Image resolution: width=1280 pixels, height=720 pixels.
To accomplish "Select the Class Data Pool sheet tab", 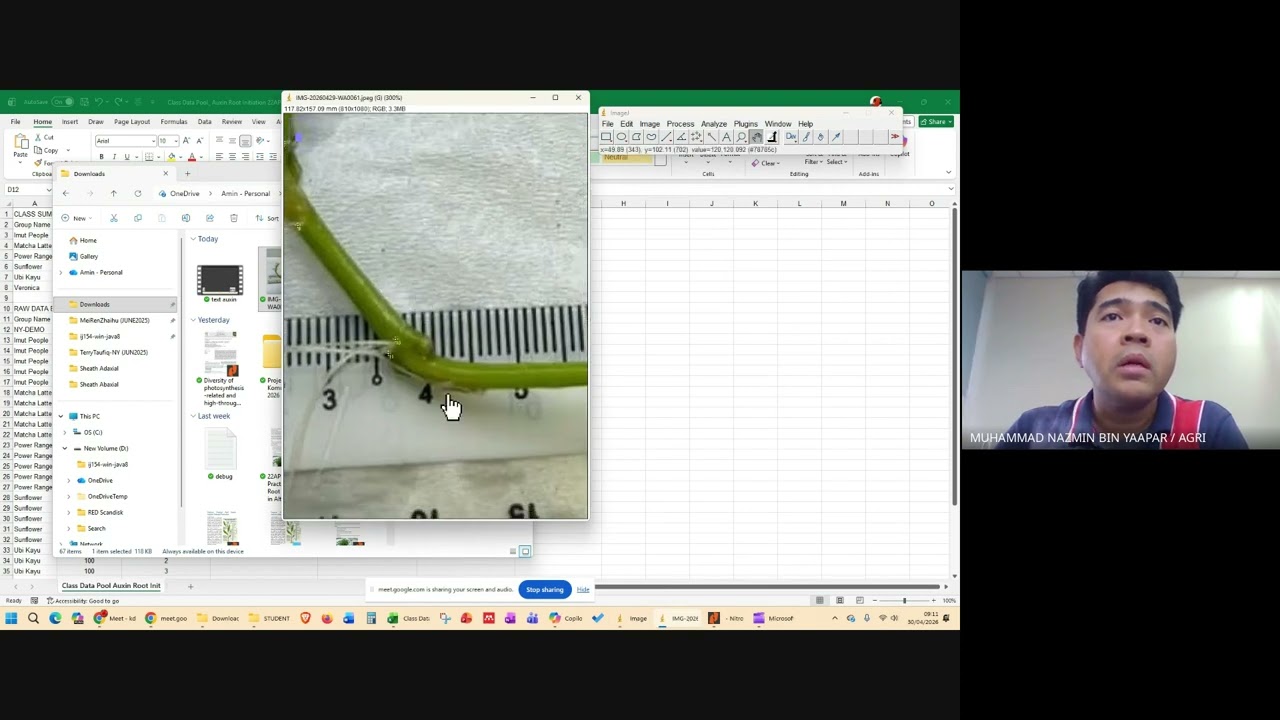I will (111, 586).
